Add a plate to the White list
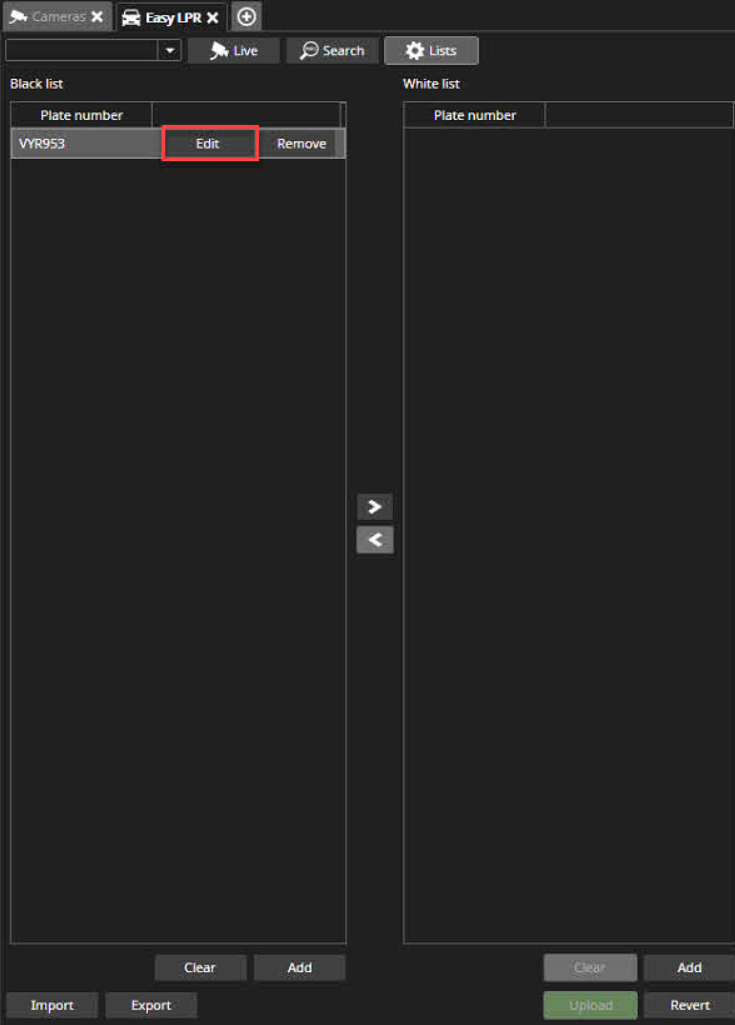Image resolution: width=735 pixels, height=1025 pixels. click(689, 967)
